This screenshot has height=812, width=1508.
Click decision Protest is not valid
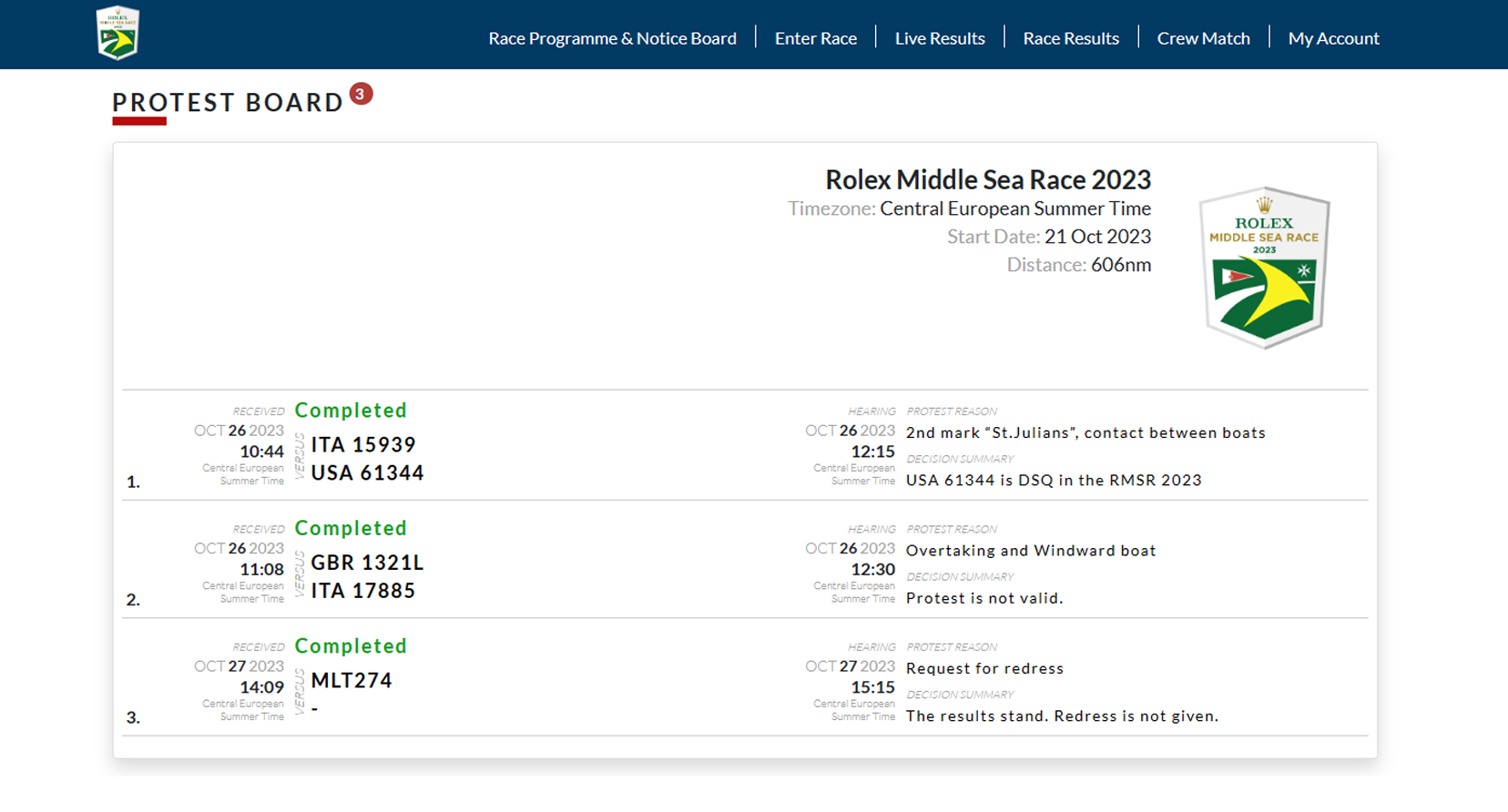click(984, 598)
